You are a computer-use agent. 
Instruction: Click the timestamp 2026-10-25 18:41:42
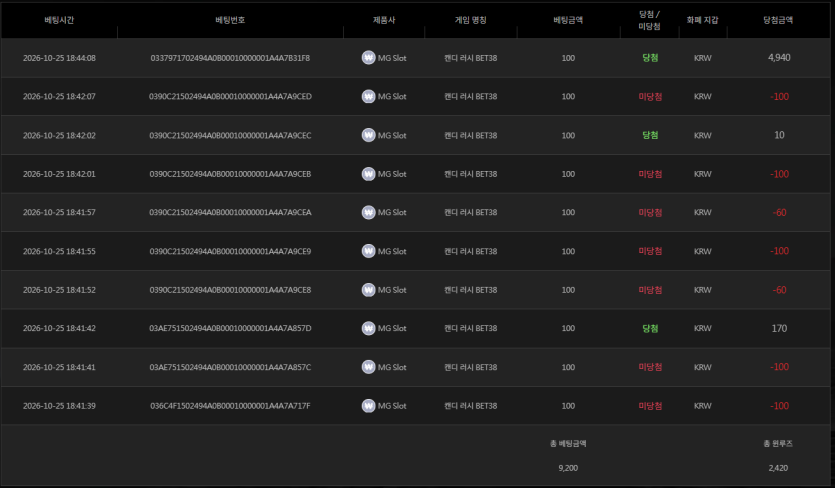(59, 328)
